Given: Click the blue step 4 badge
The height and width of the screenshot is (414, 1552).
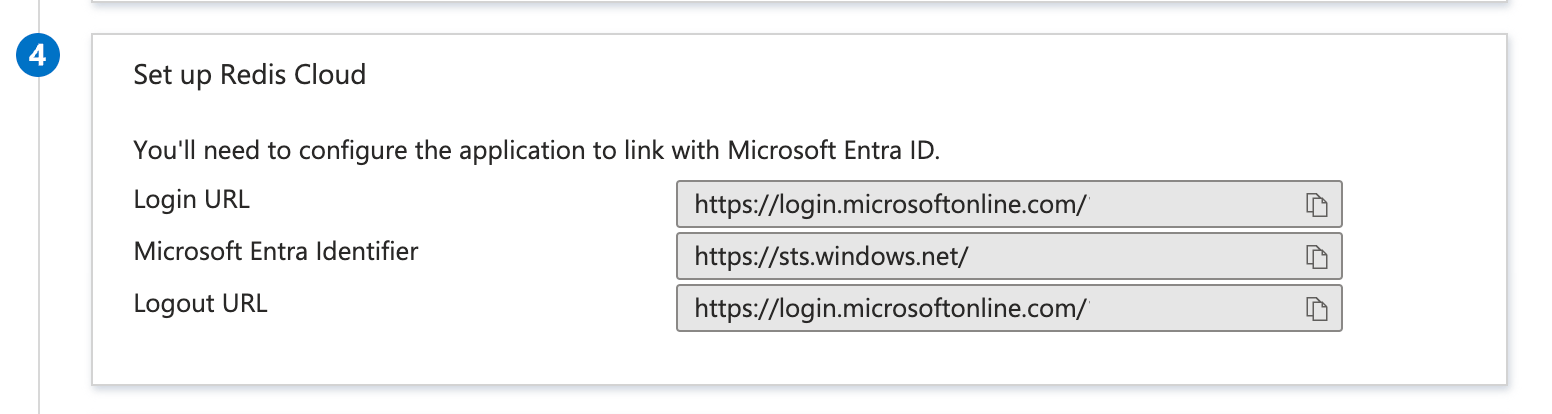Looking at the screenshot, I should (38, 58).
